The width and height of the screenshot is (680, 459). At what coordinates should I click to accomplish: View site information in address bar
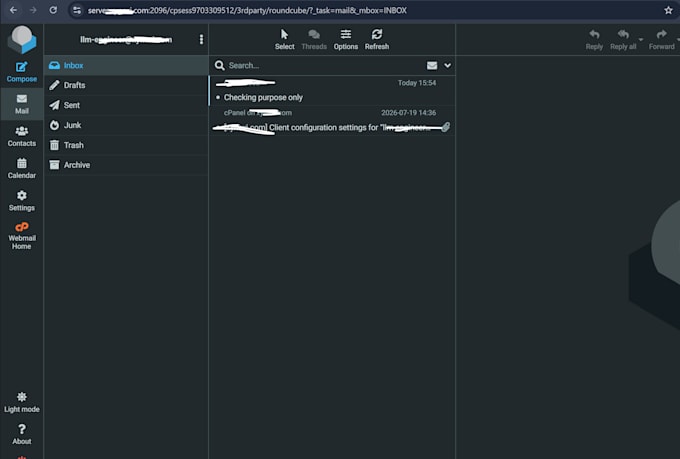[77, 10]
